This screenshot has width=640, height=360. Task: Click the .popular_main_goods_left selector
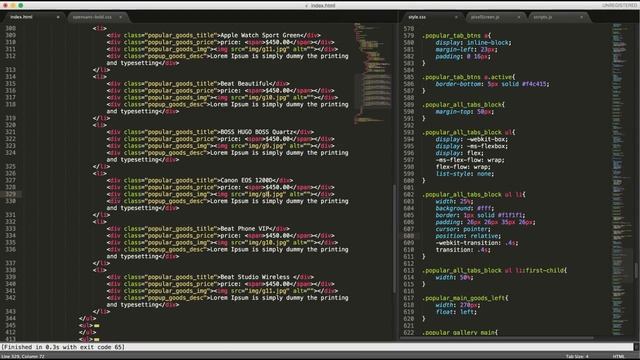coord(463,298)
